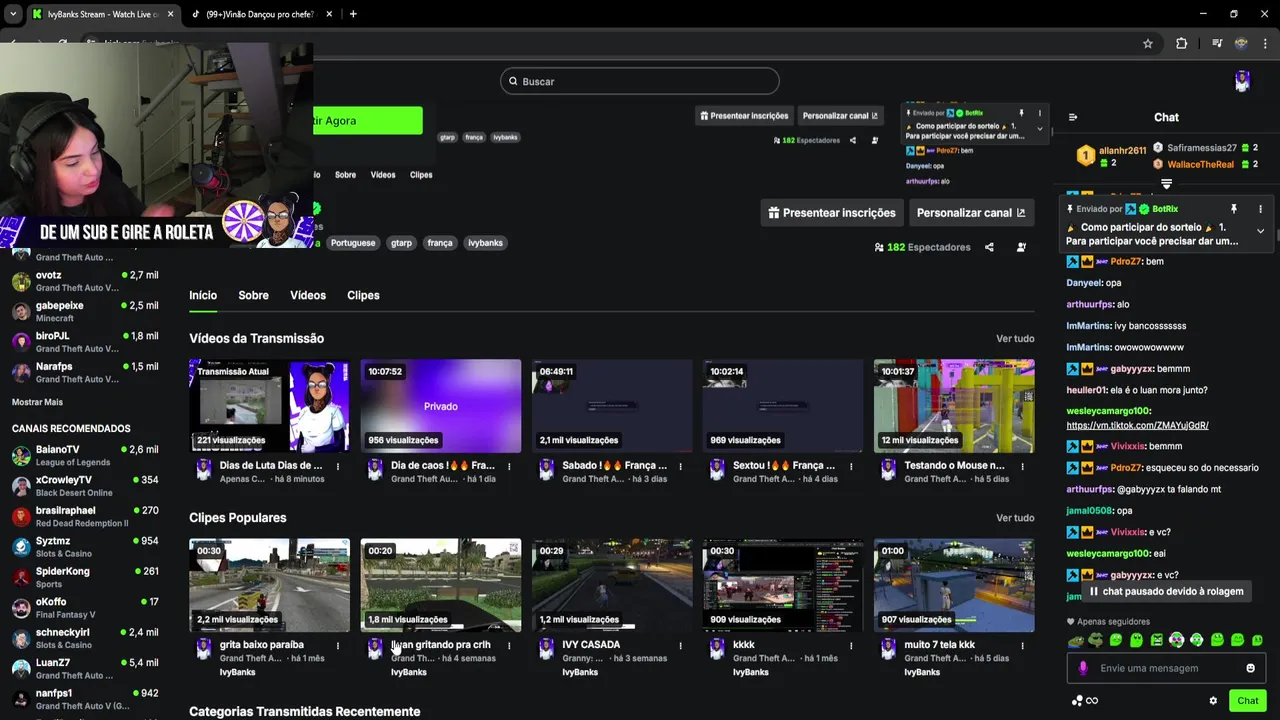This screenshot has width=1280, height=720.
Task: Open options menu for Dia de caos video
Action: tap(509, 466)
